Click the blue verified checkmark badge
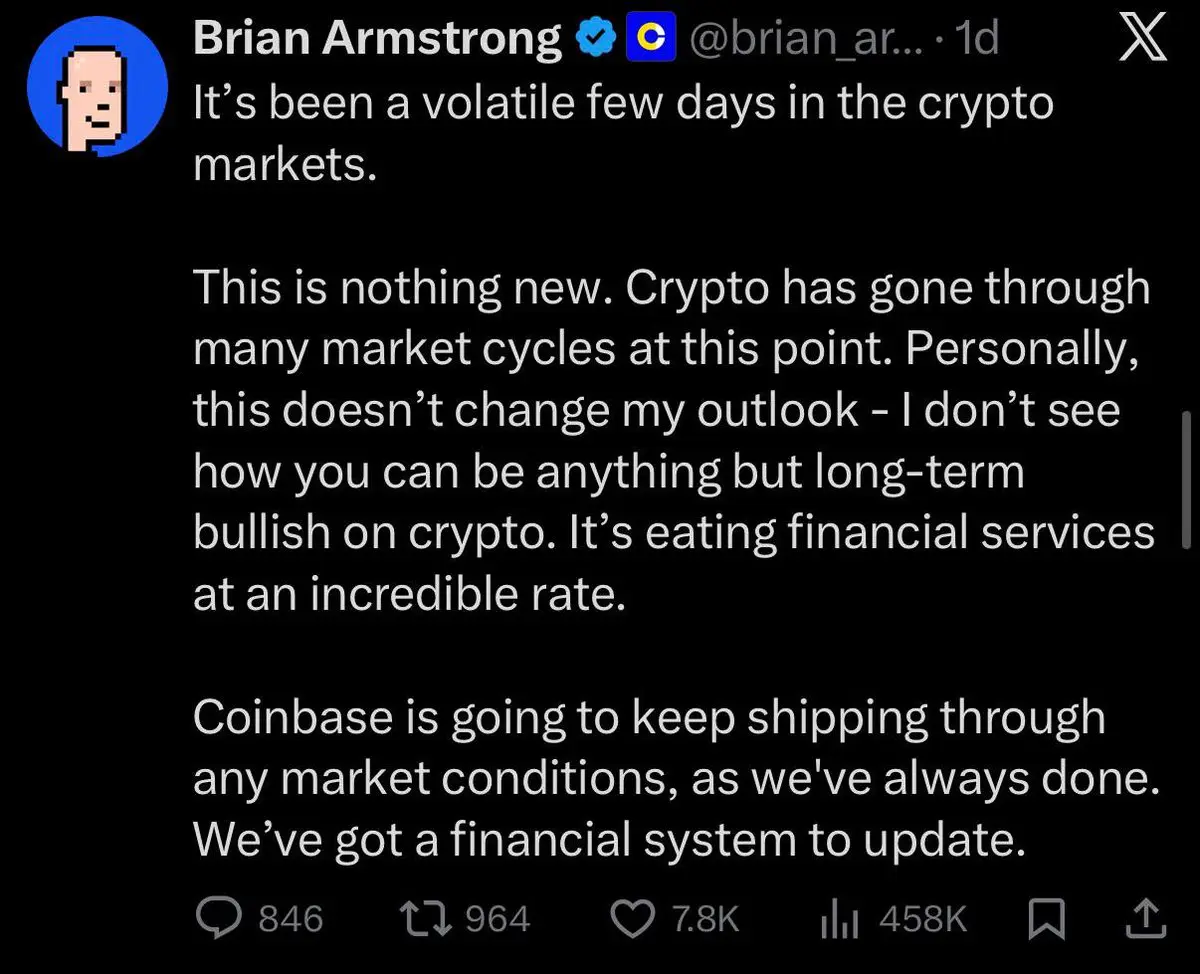Viewport: 1200px width, 974px height. tap(598, 41)
